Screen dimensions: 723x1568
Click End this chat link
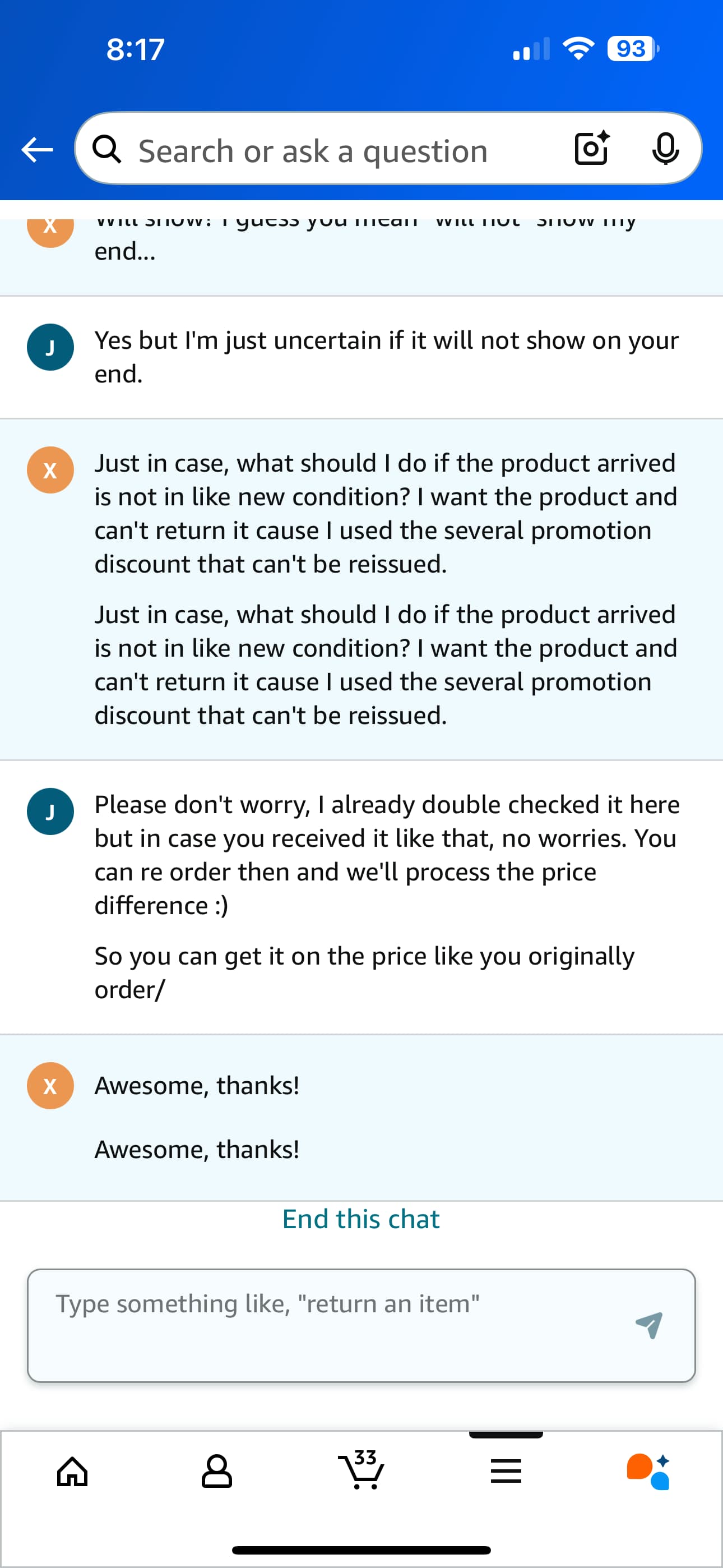tap(361, 1219)
